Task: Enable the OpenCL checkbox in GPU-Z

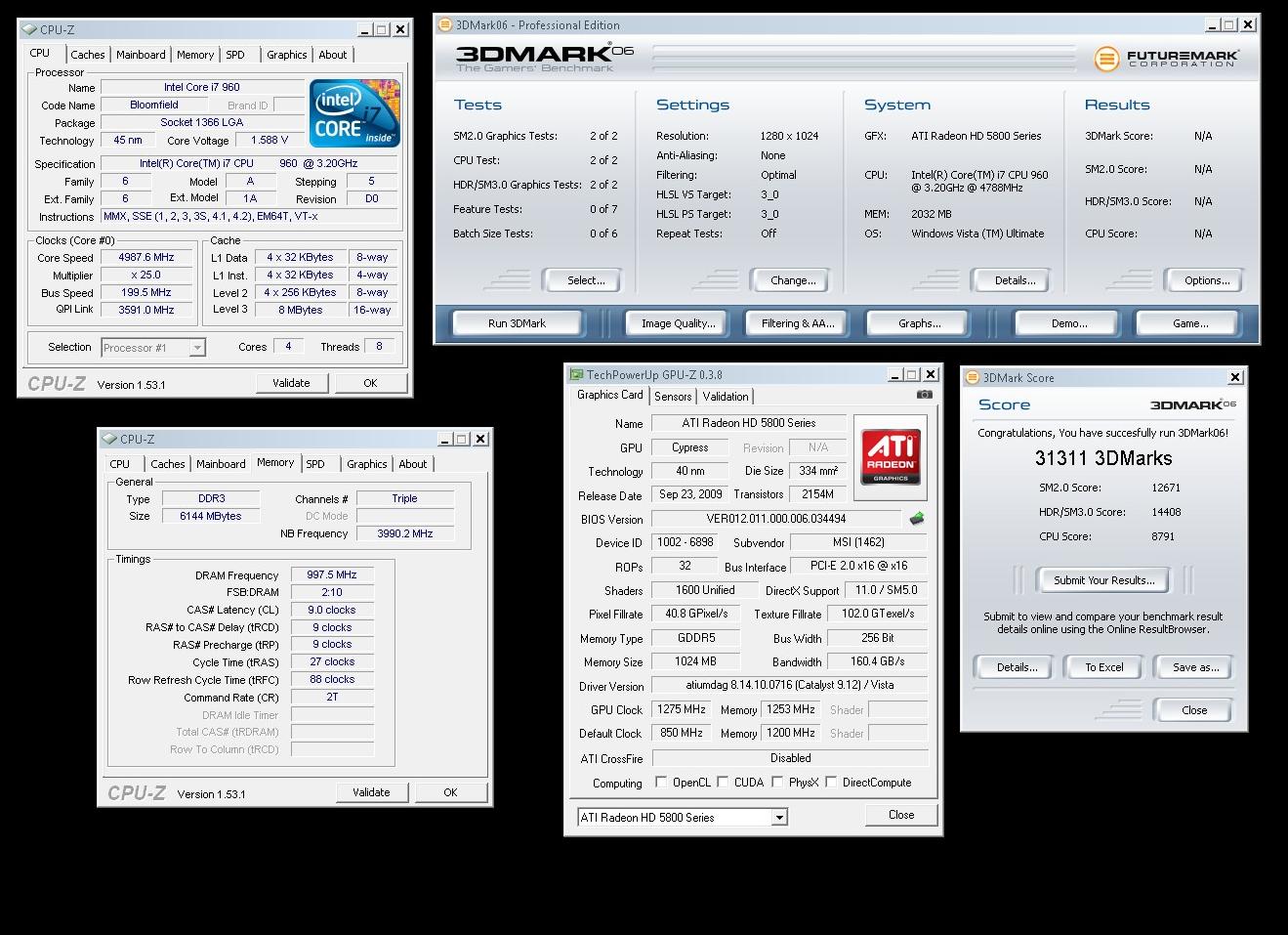Action: pos(661,782)
